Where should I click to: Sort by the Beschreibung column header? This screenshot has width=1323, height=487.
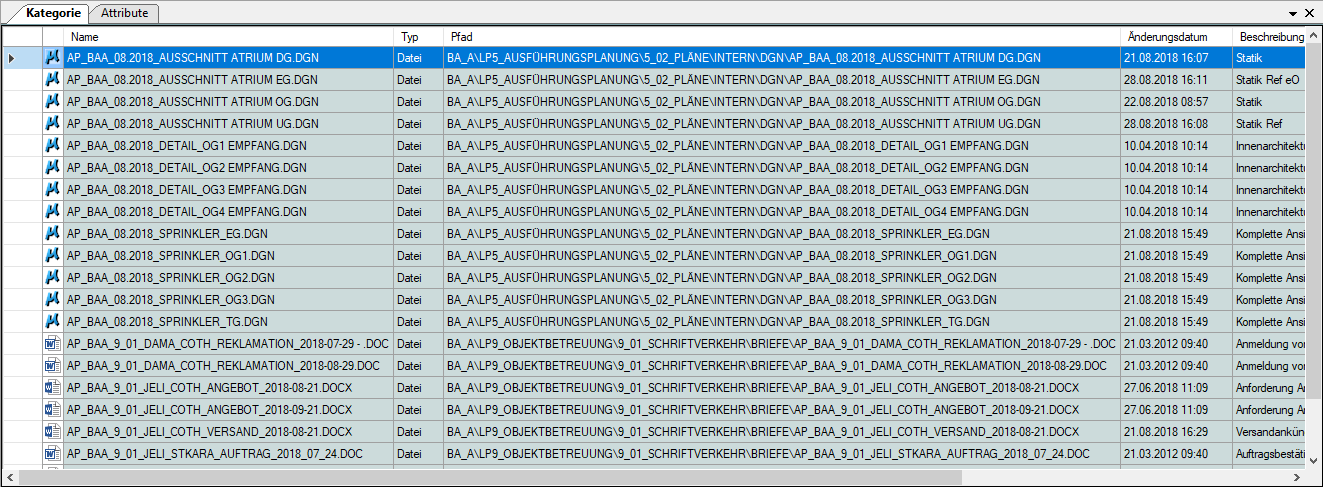pos(1268,37)
